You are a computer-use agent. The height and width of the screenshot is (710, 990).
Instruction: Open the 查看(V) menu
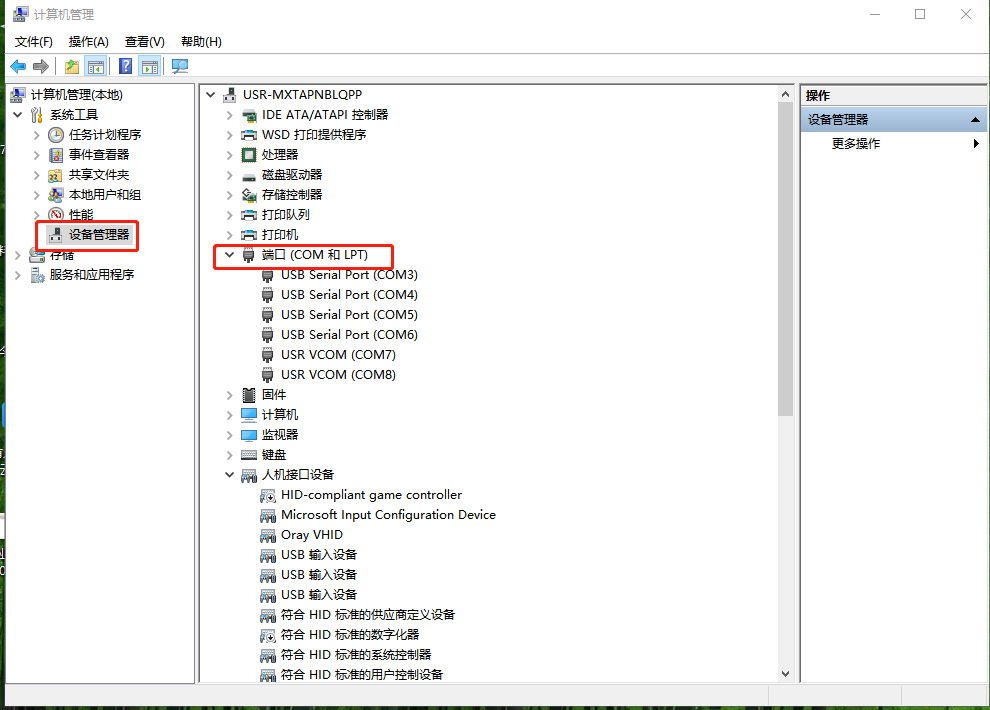[144, 41]
